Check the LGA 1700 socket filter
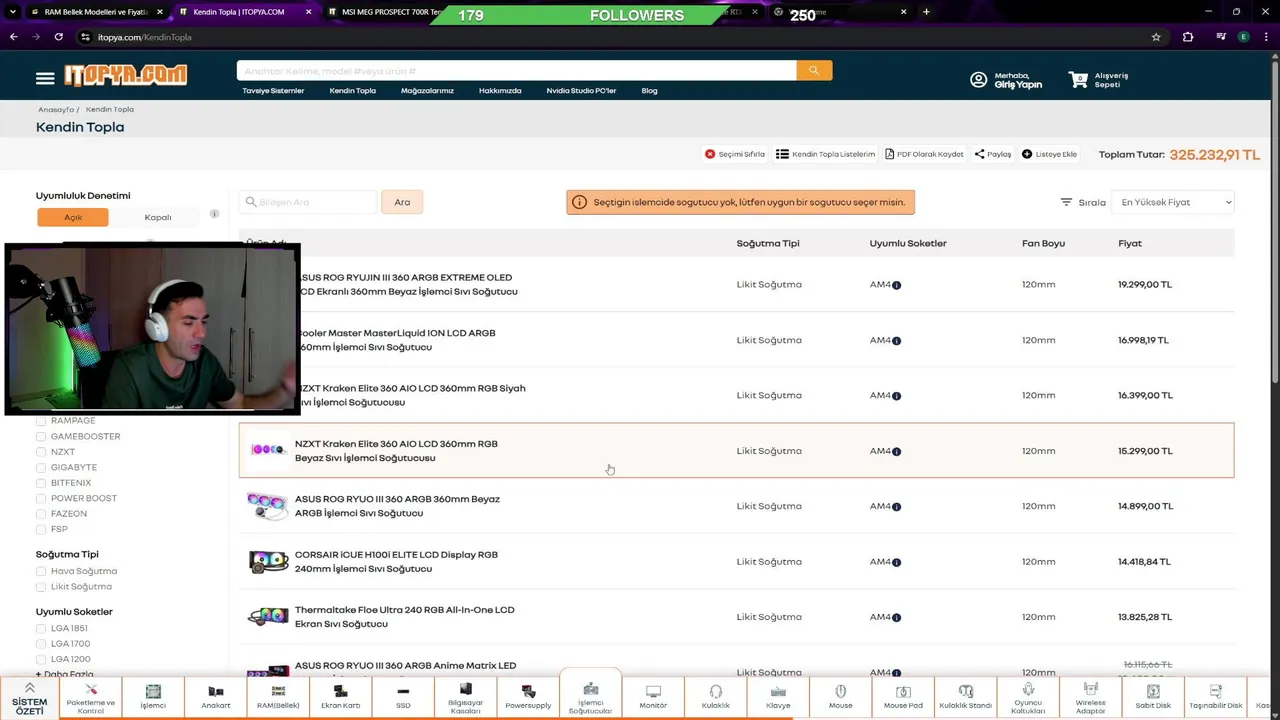This screenshot has width=1280, height=720. point(41,644)
